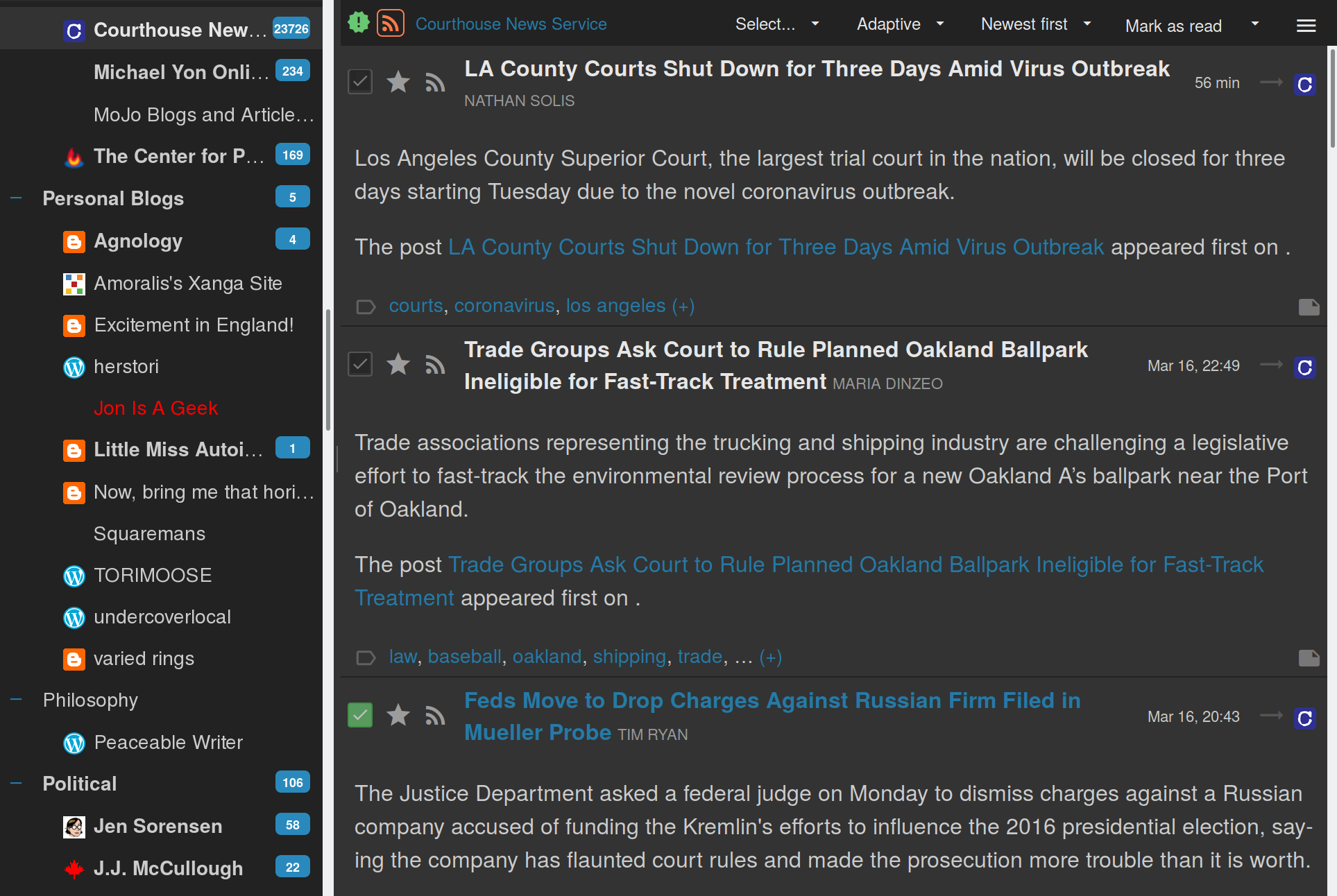Click the article list vertical scrollbar
1337x896 pixels.
click(1332, 97)
